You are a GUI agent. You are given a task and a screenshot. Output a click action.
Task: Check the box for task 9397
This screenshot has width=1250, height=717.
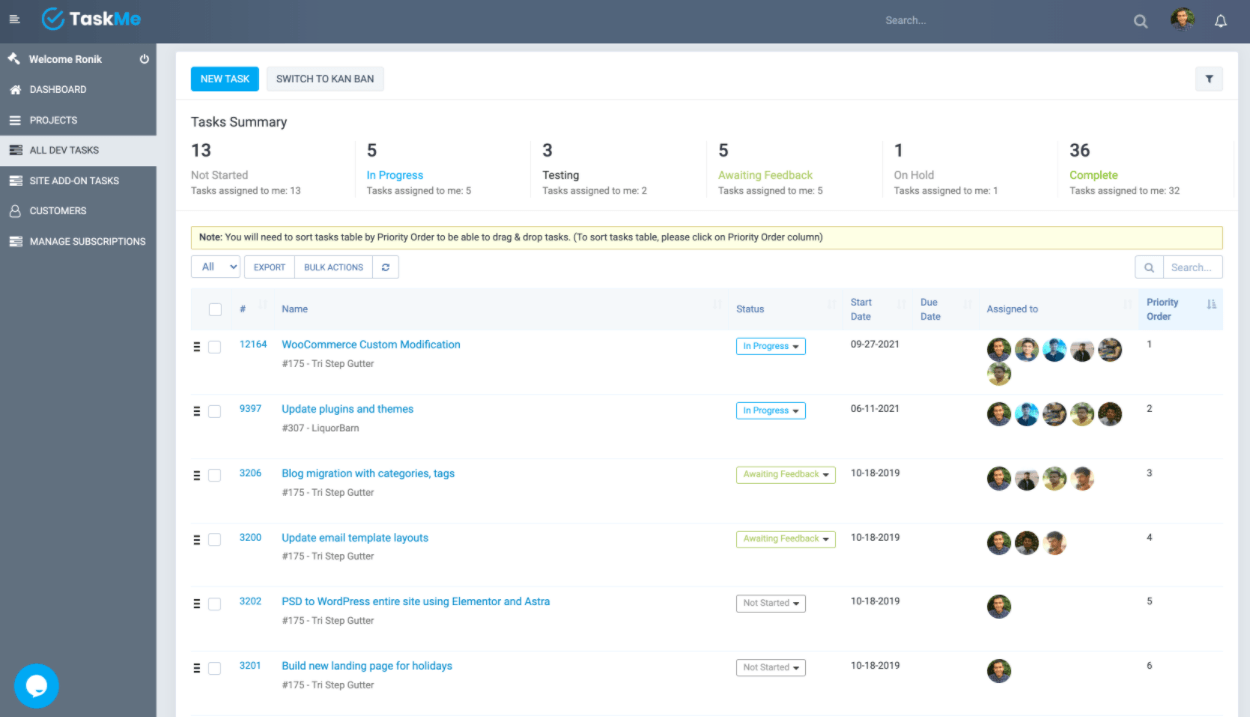214,411
